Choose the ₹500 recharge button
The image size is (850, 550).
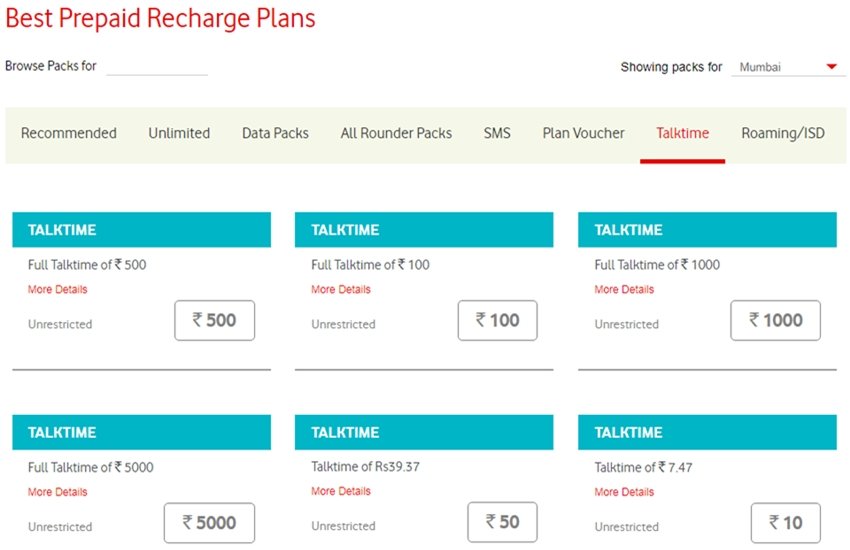214,320
